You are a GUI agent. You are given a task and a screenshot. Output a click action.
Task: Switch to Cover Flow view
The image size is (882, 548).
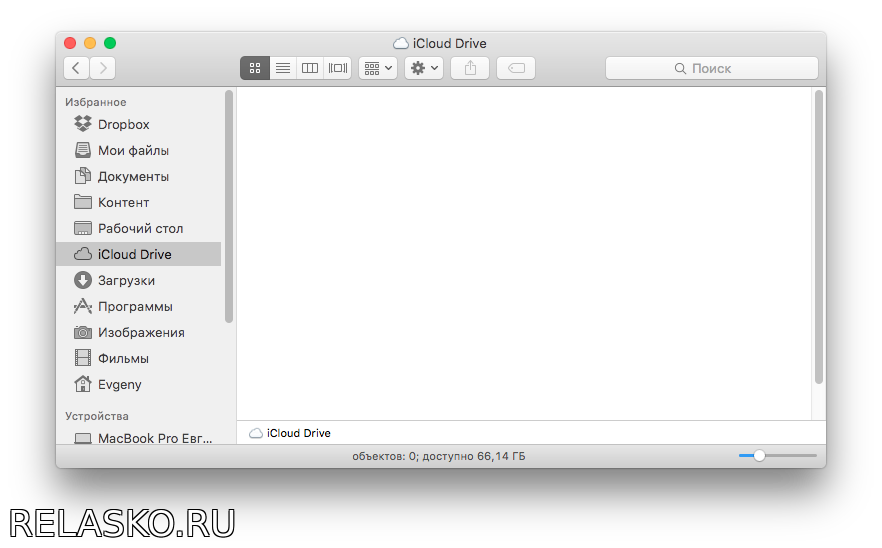click(x=338, y=68)
